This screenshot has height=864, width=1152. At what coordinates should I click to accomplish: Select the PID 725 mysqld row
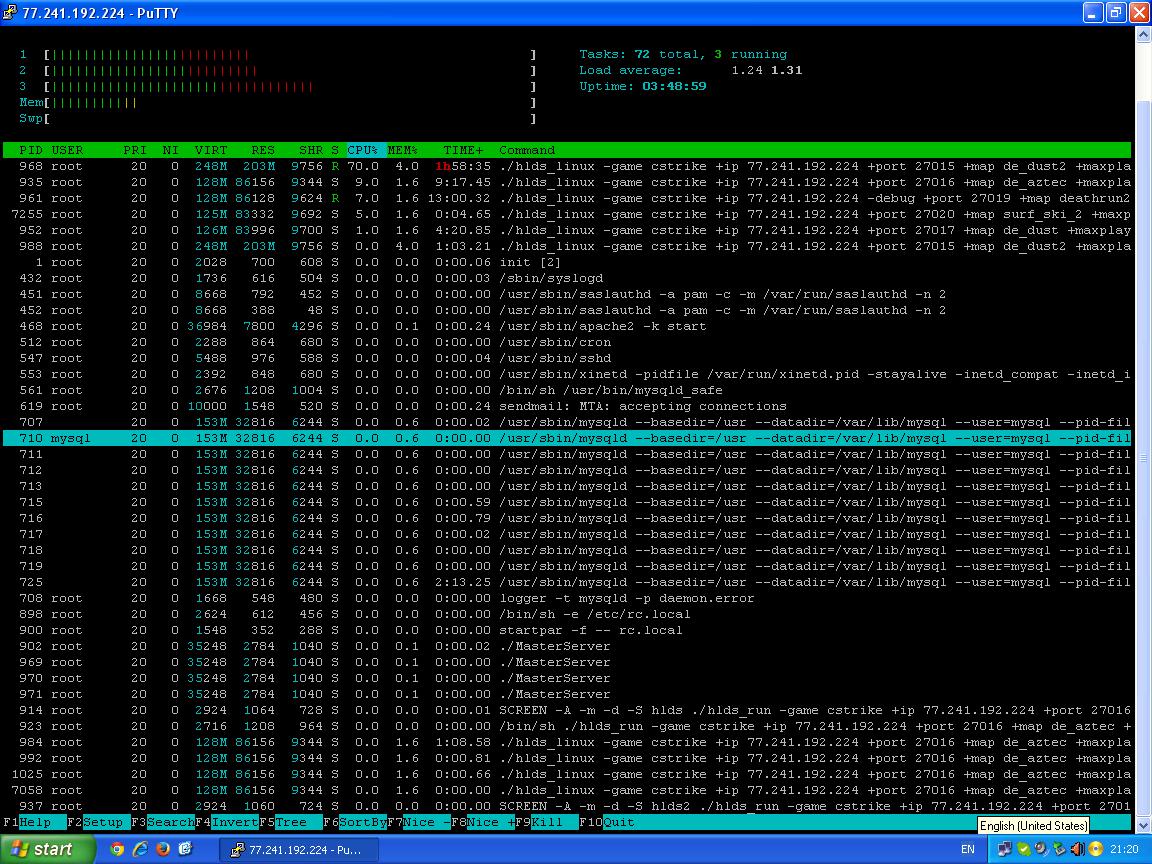566,582
